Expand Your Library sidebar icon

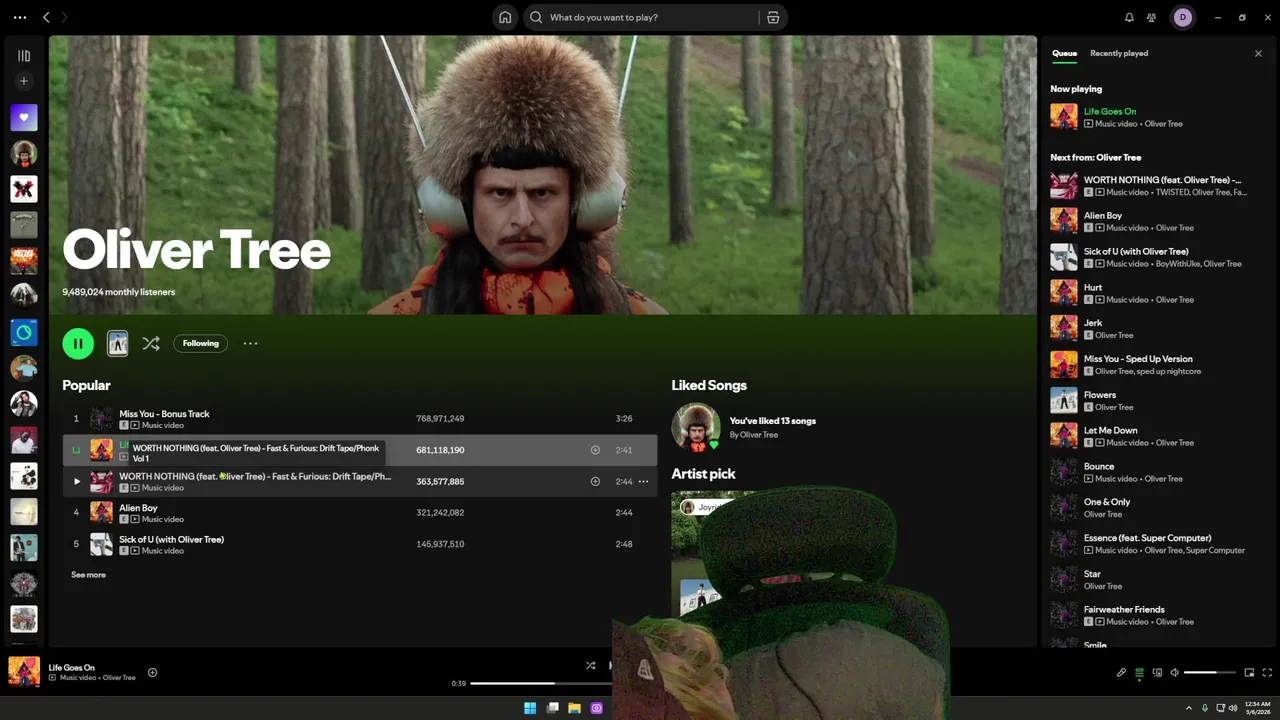click(24, 56)
